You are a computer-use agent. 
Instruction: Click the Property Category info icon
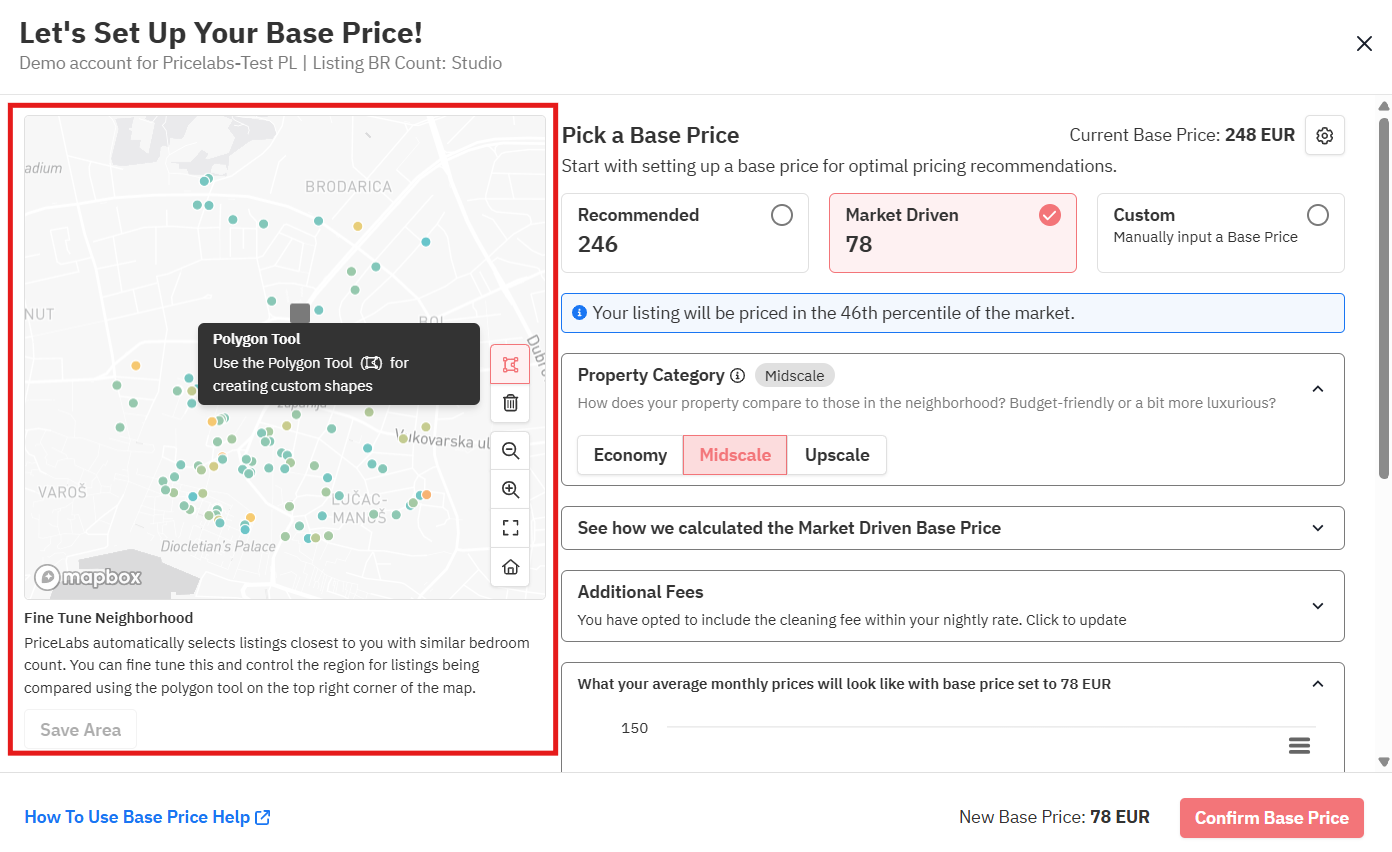click(x=738, y=376)
